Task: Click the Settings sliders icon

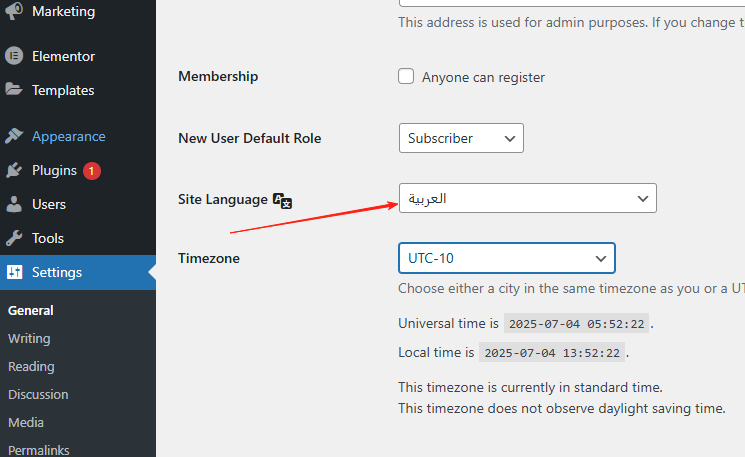Action: (x=14, y=272)
